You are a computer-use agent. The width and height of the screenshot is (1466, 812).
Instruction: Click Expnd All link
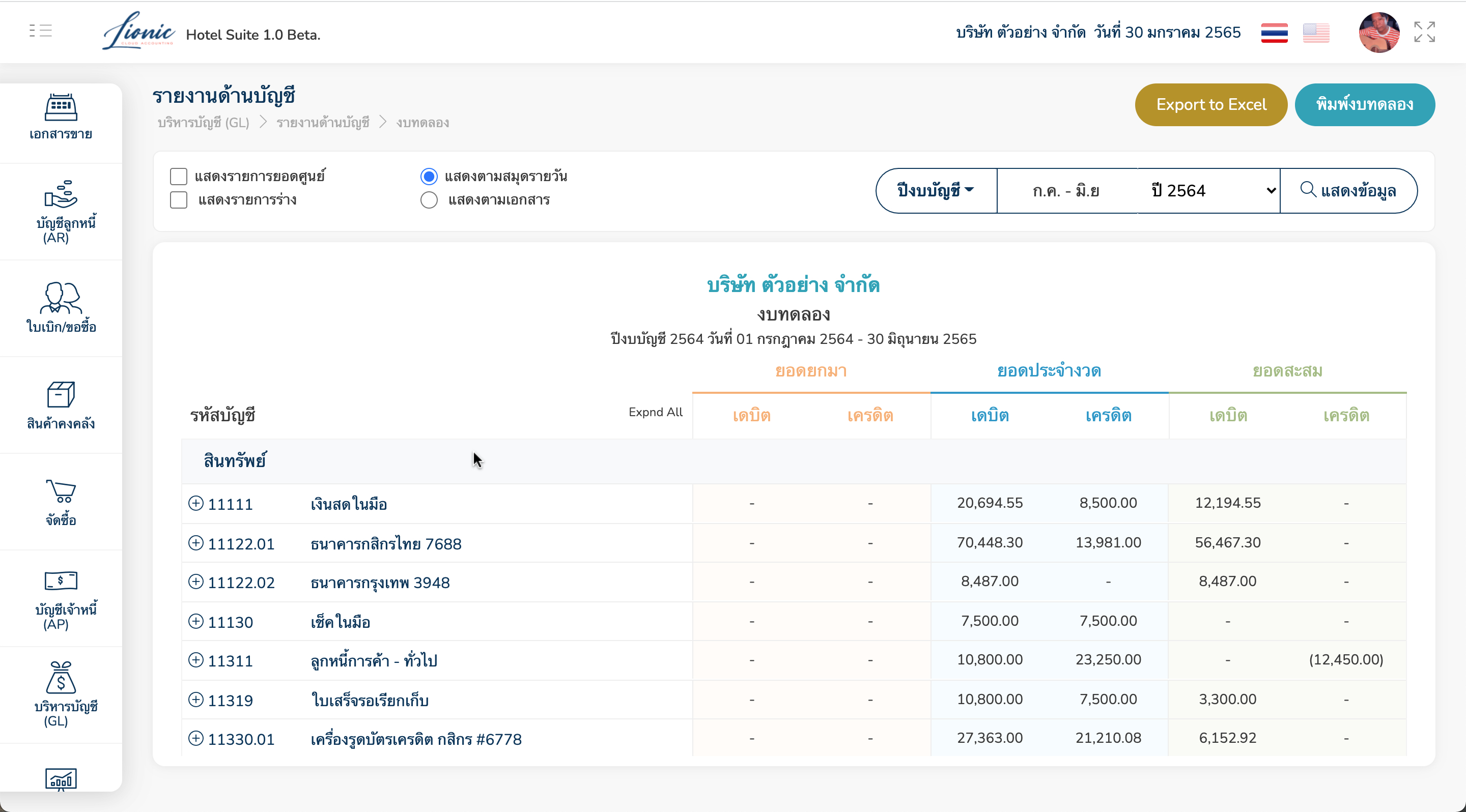point(655,412)
